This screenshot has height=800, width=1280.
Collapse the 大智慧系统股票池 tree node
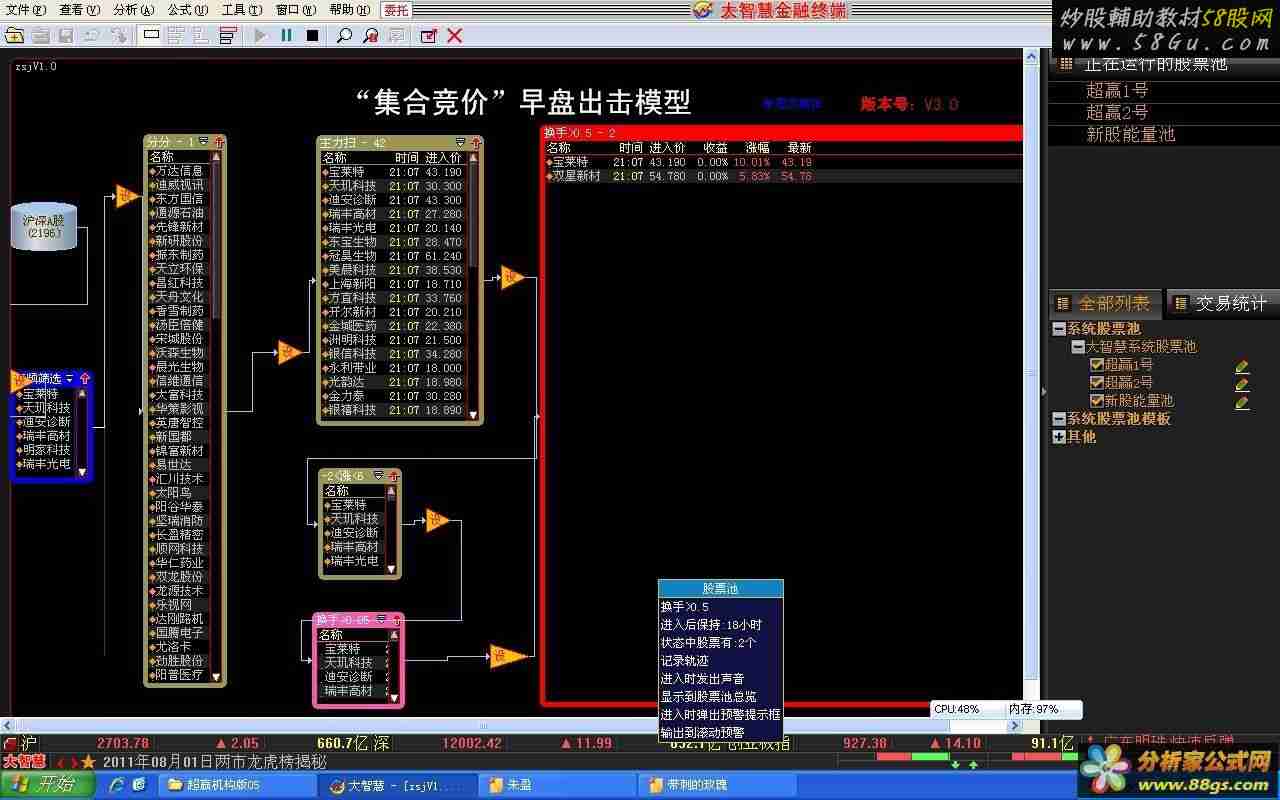(x=1078, y=347)
